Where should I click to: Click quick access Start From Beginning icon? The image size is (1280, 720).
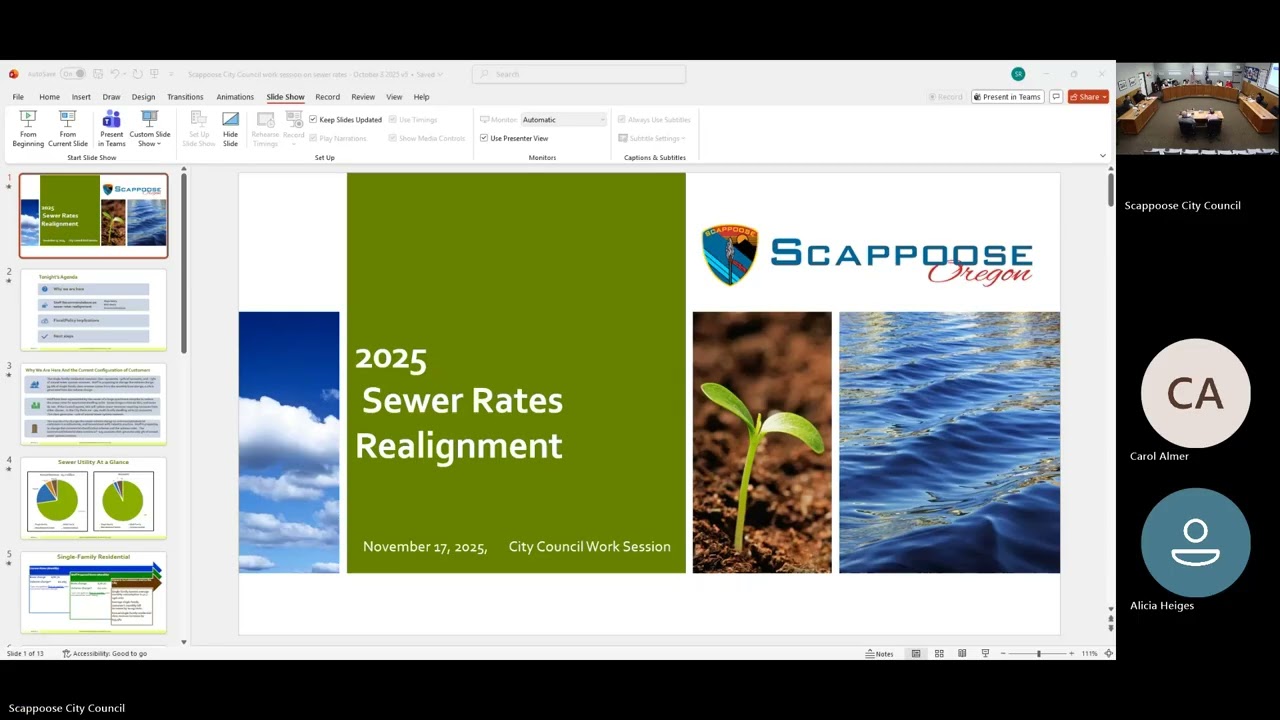click(154, 74)
